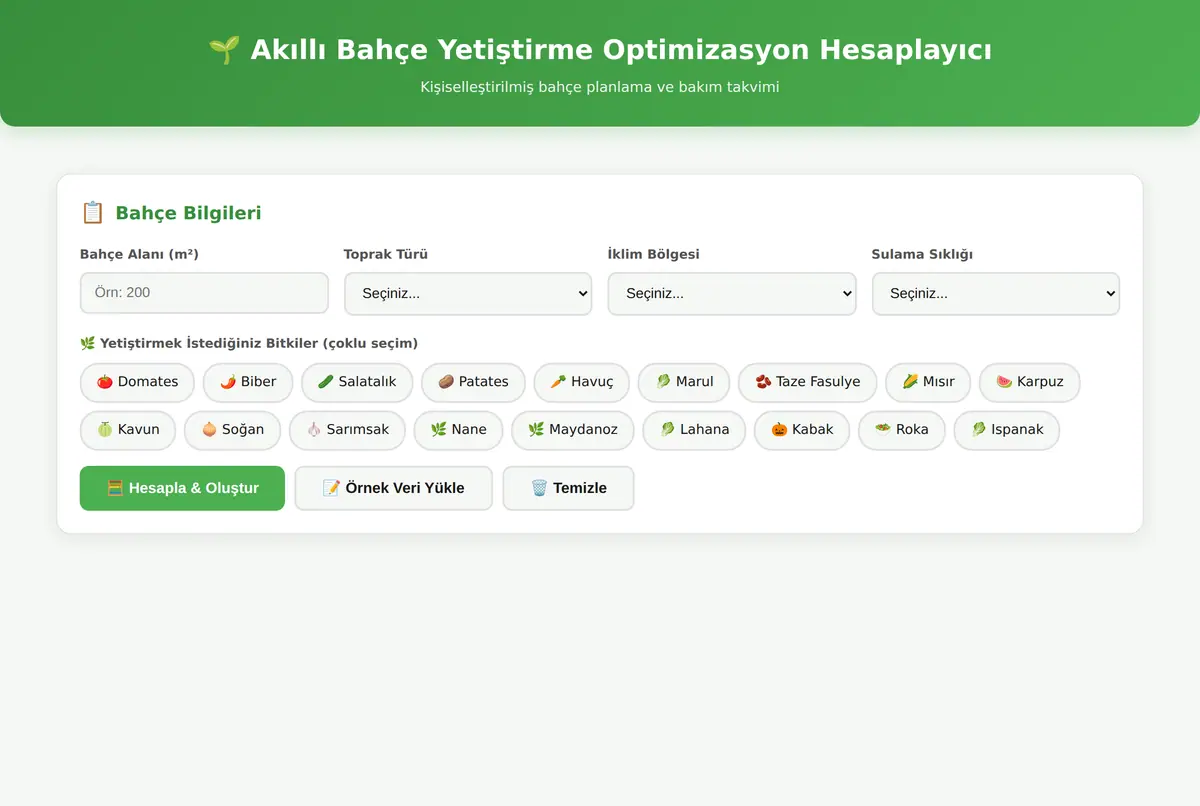Choose the Sarımsak plant chip
The image size is (1200, 806).
point(347,430)
